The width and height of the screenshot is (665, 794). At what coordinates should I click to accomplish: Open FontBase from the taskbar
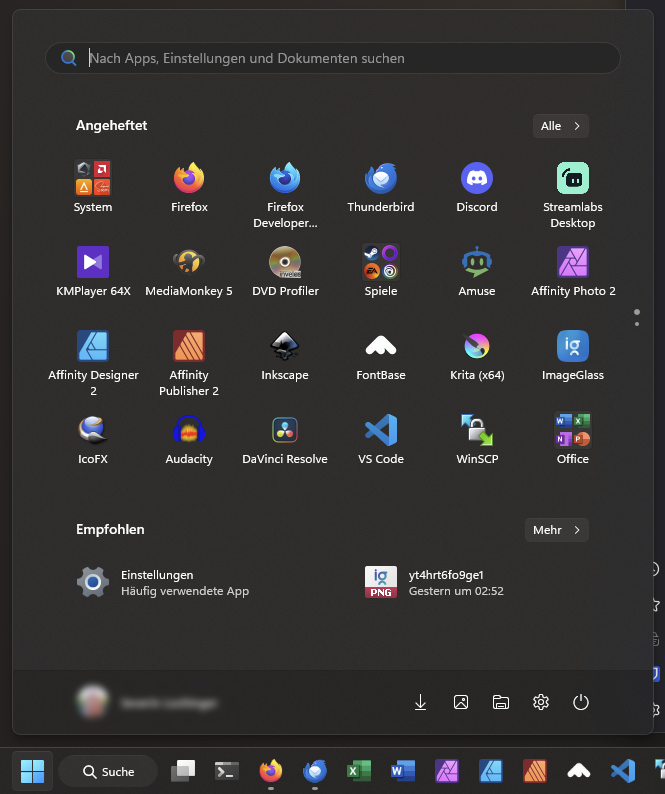coord(579,771)
